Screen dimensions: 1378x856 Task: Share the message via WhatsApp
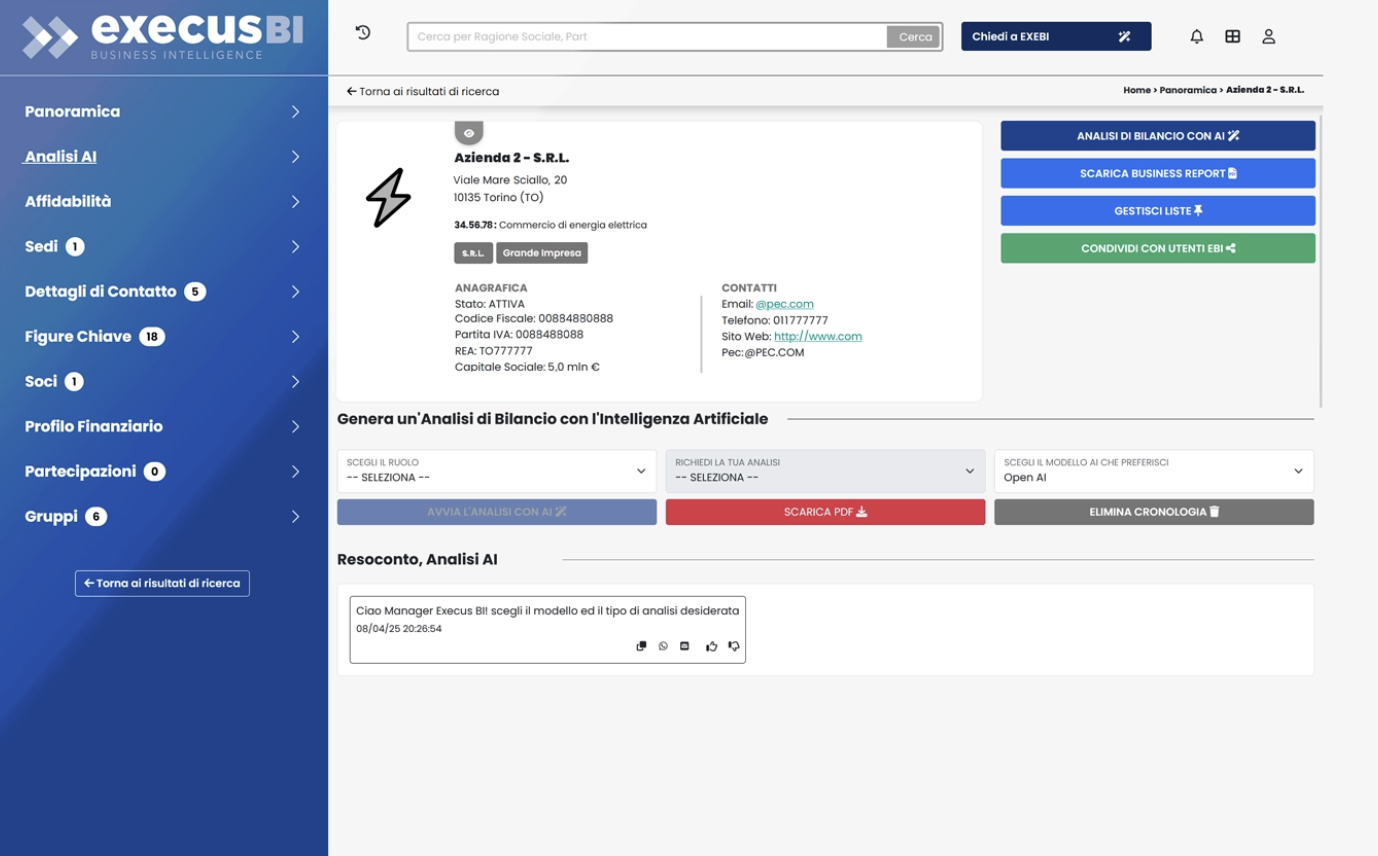(663, 646)
